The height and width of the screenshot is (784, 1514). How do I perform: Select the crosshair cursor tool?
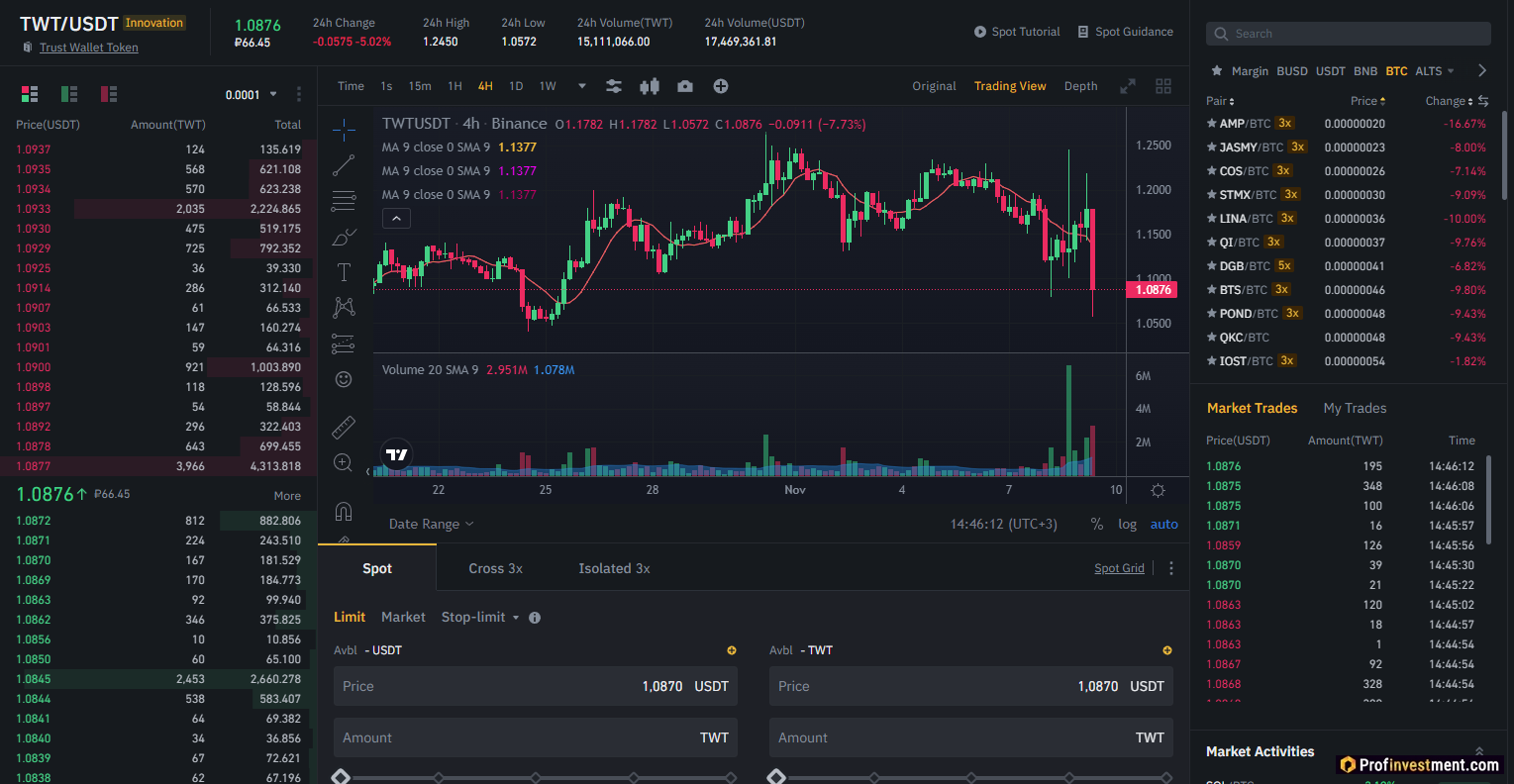point(343,129)
